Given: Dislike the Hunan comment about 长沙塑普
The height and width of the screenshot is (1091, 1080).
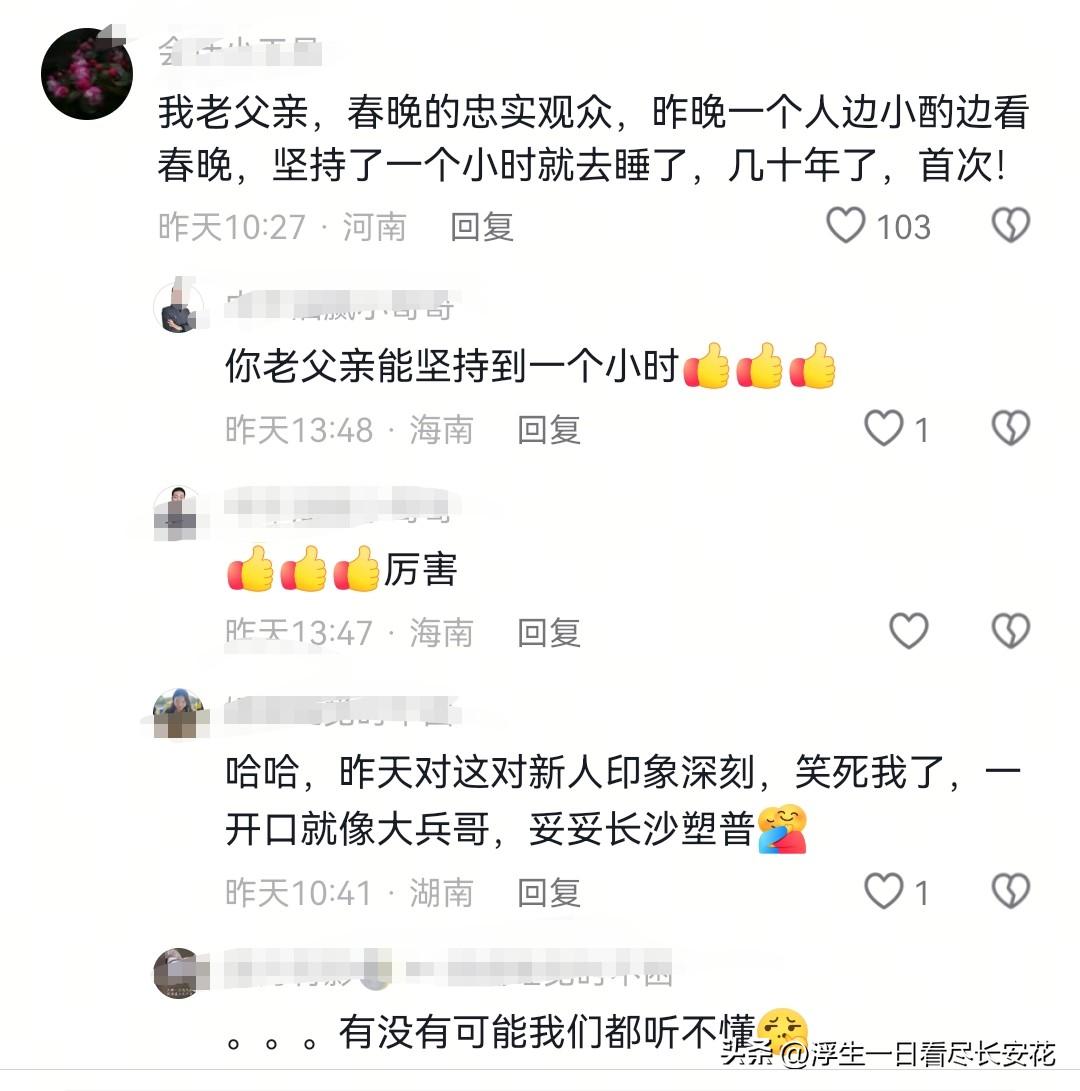Looking at the screenshot, I should point(1010,891).
